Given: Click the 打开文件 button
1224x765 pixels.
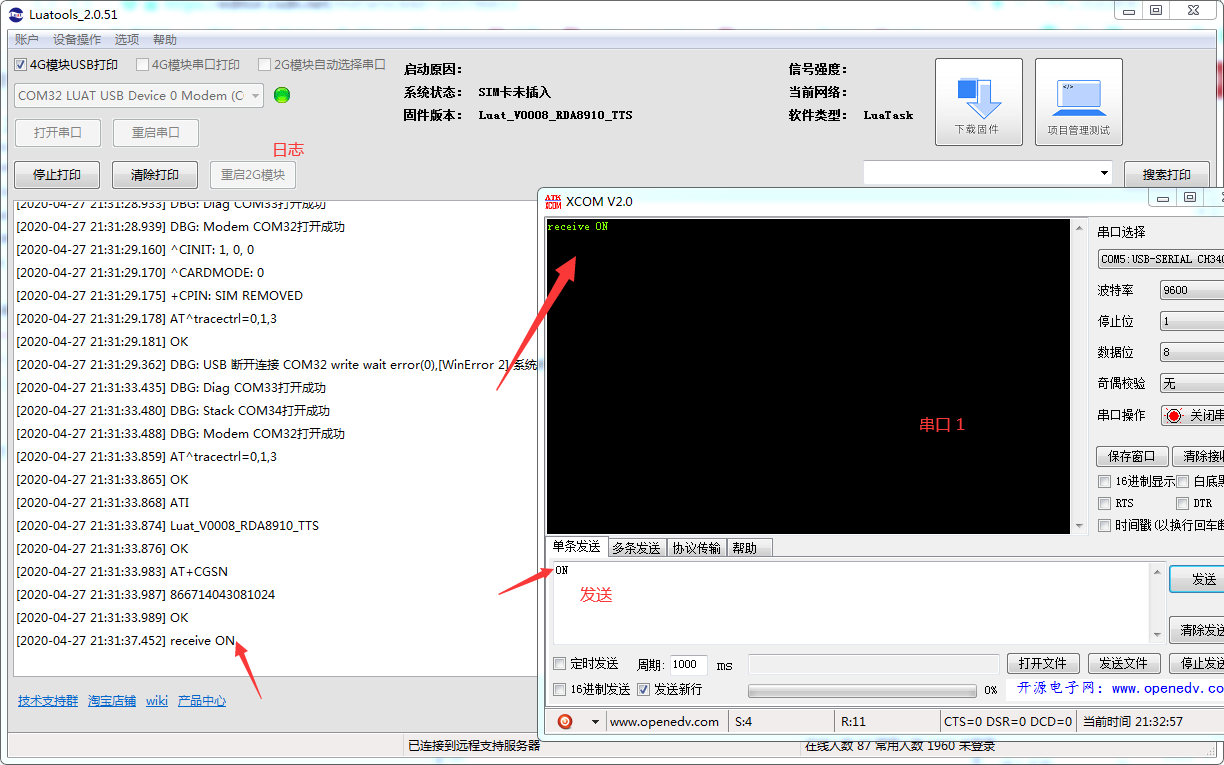Looking at the screenshot, I should 1043,663.
